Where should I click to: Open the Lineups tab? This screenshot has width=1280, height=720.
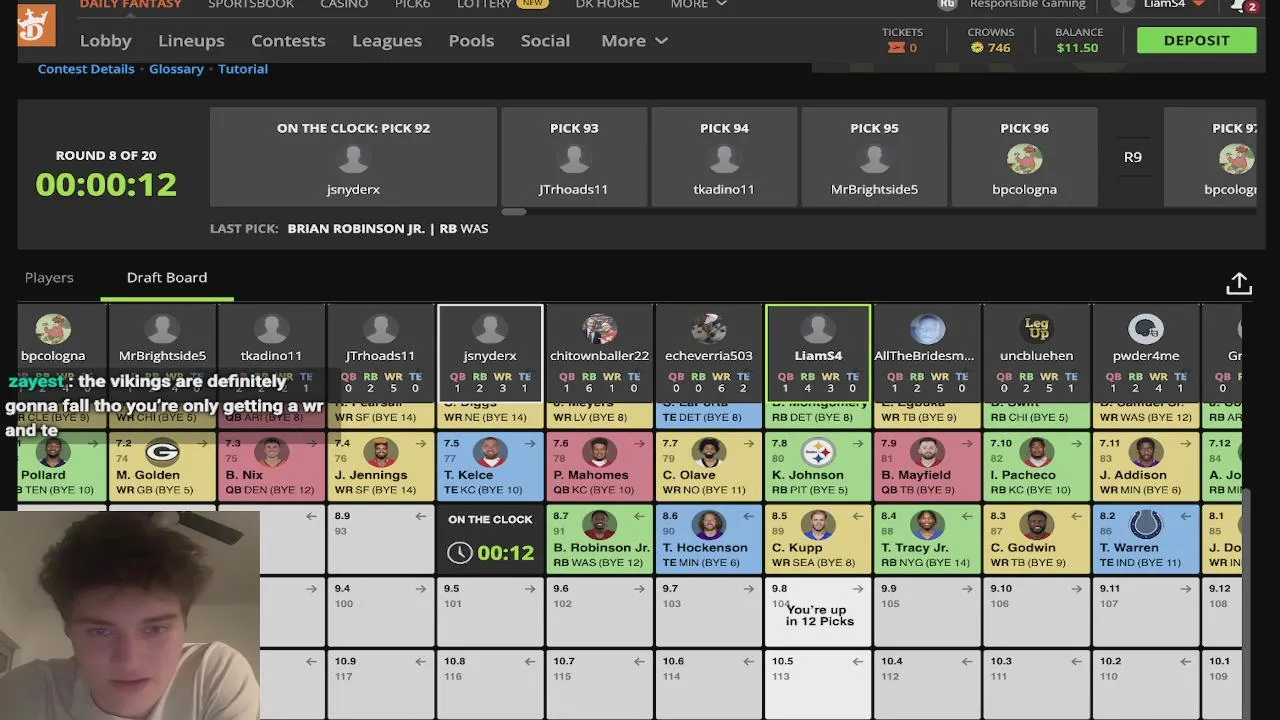tap(191, 41)
